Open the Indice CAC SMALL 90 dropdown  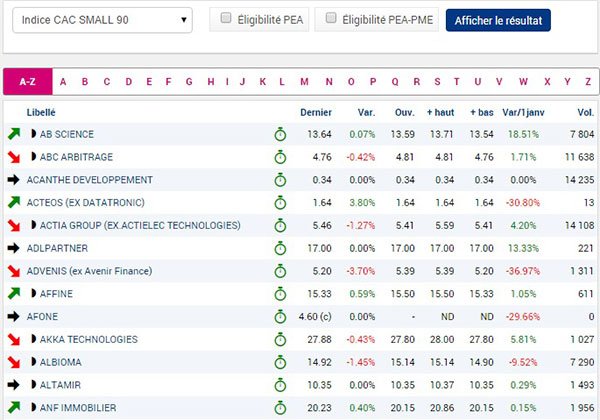tap(102, 20)
